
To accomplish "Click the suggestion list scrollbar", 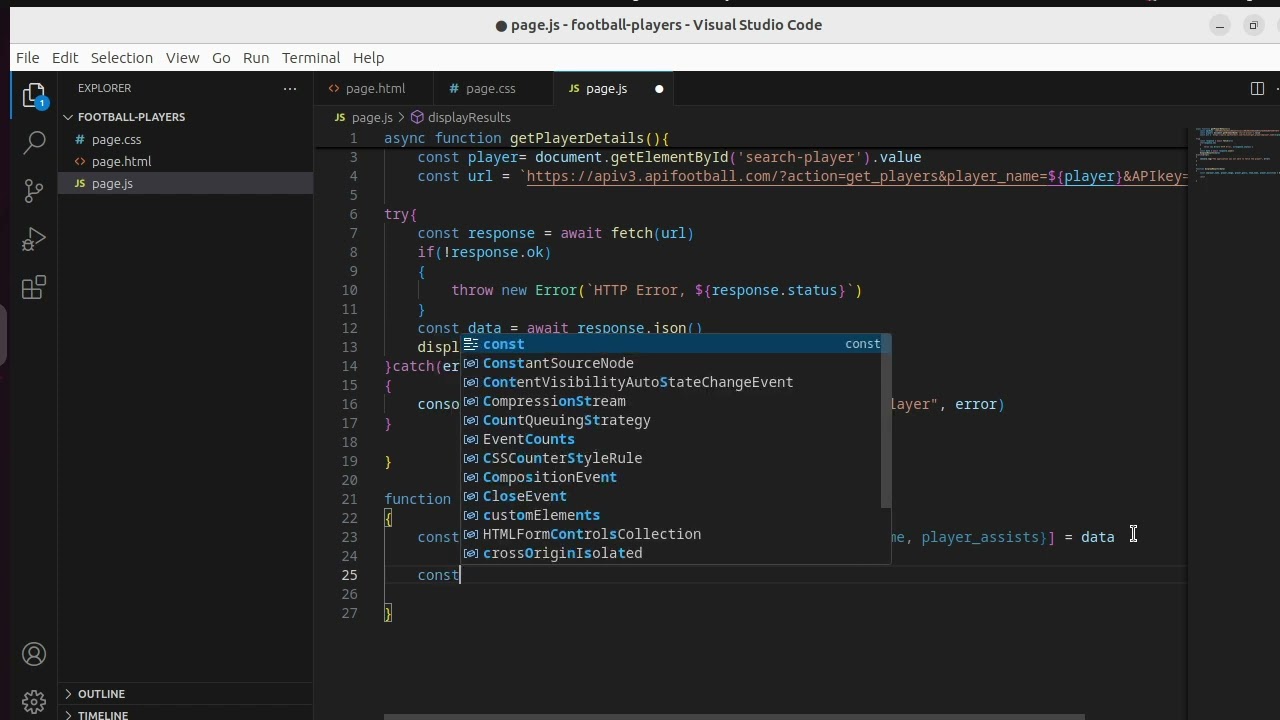I will [885, 421].
